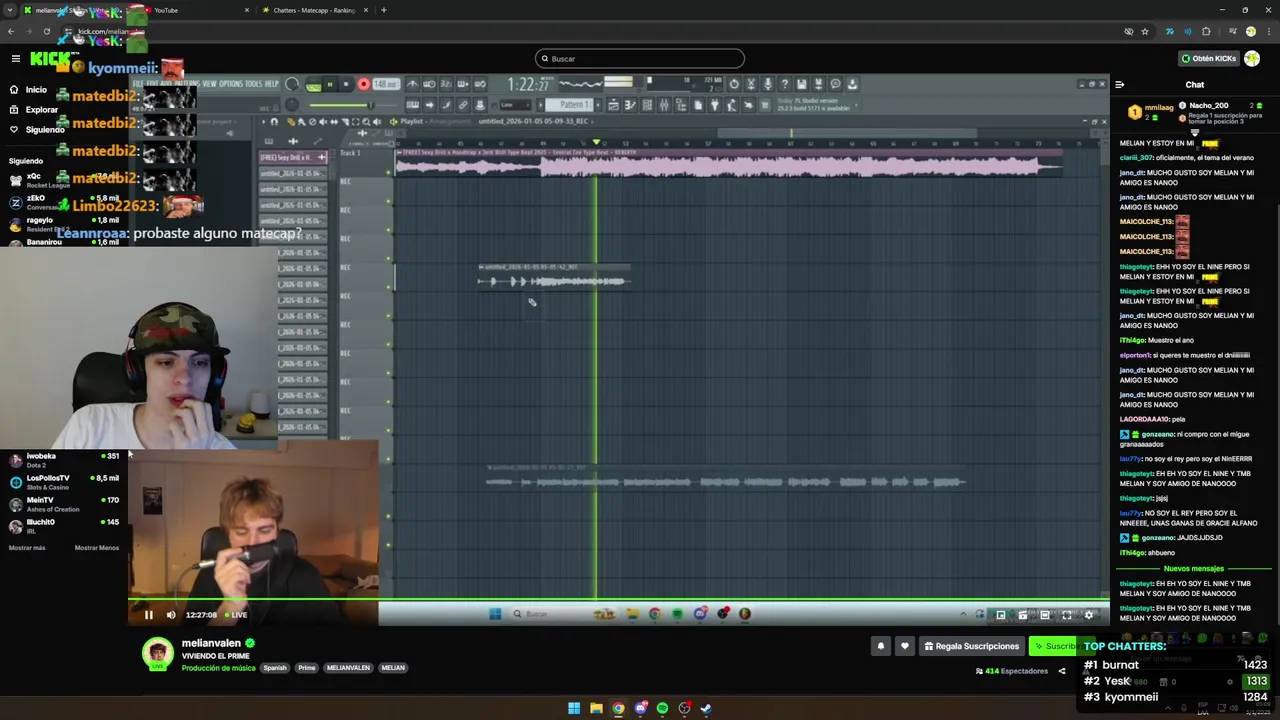This screenshot has height=720, width=1280.
Task: Reload the browser page
Action: pyautogui.click(x=46, y=31)
